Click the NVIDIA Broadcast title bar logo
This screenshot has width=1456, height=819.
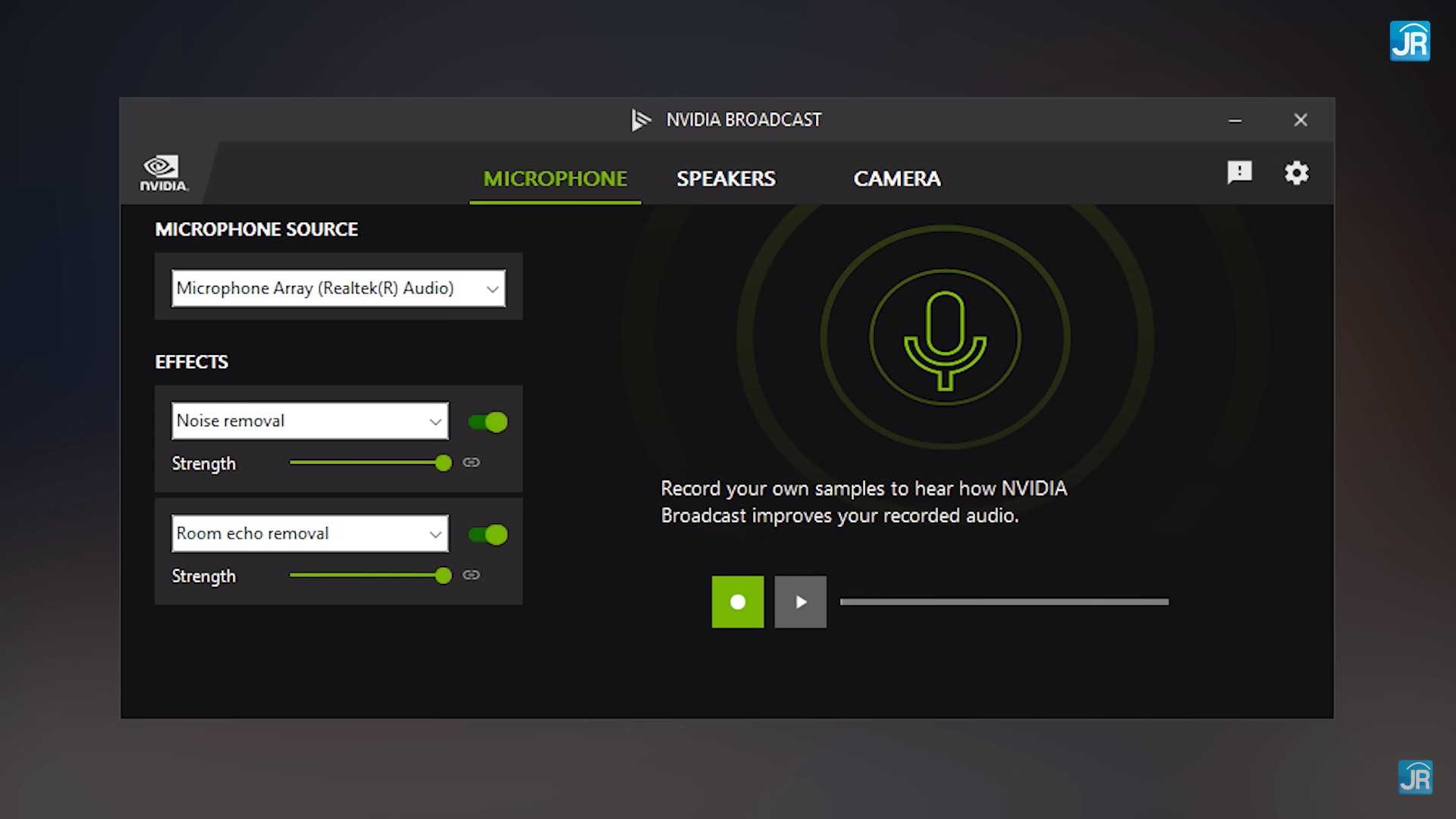pos(641,120)
